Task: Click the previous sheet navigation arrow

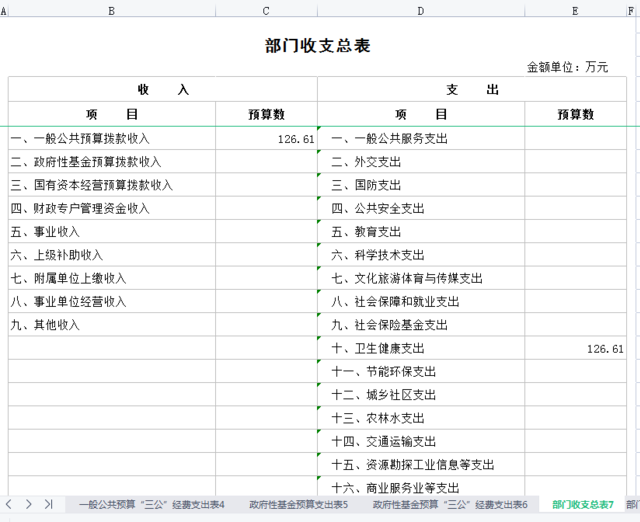Action: coord(9,505)
